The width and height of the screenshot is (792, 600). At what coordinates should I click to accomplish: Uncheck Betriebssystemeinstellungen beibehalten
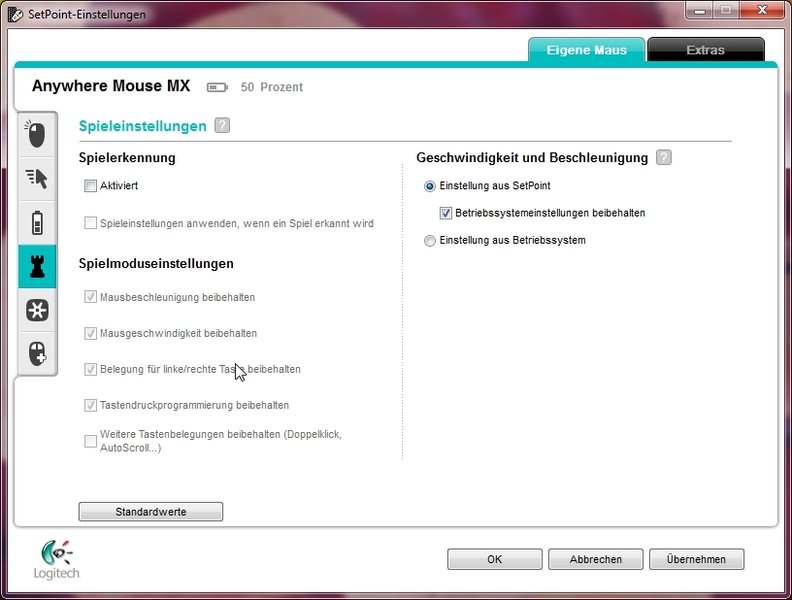(446, 213)
